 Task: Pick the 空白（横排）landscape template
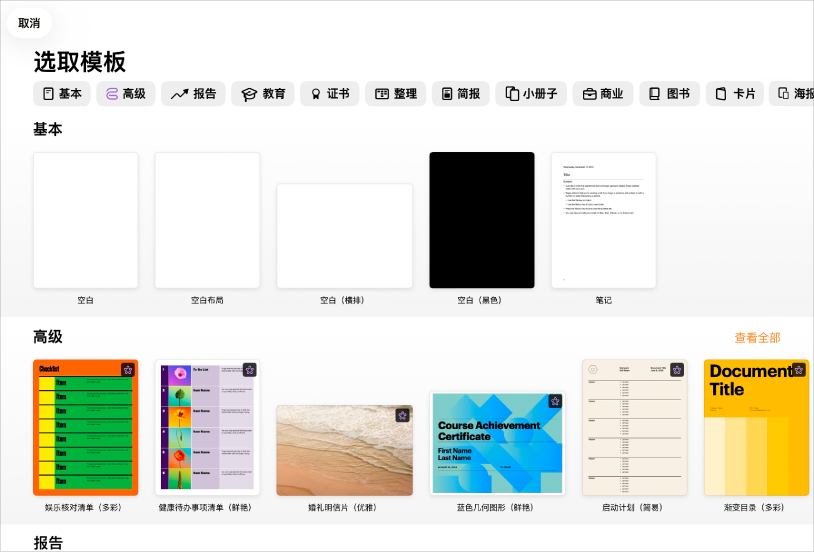[345, 236]
